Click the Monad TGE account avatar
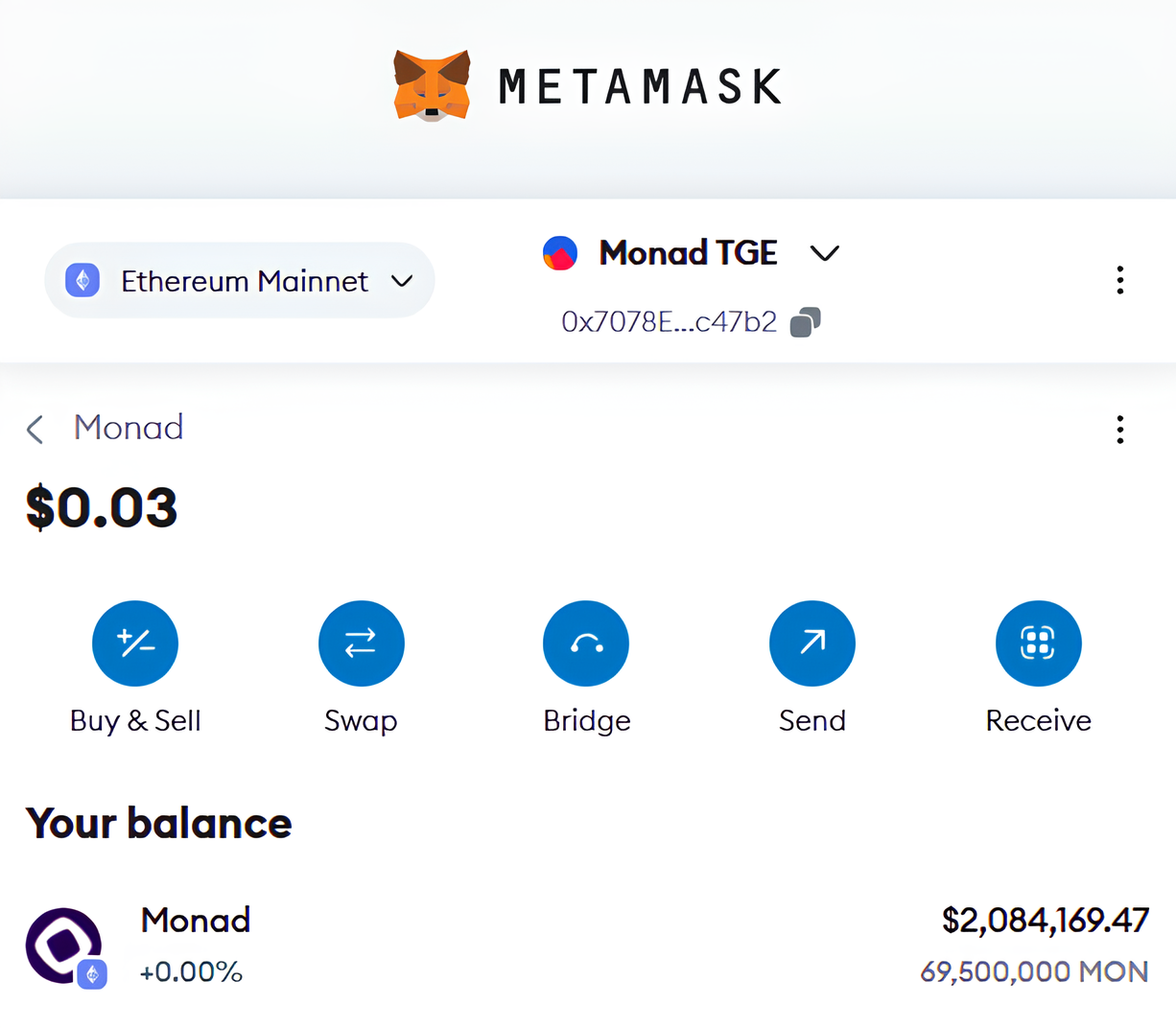The image size is (1176, 1028). 560,253
